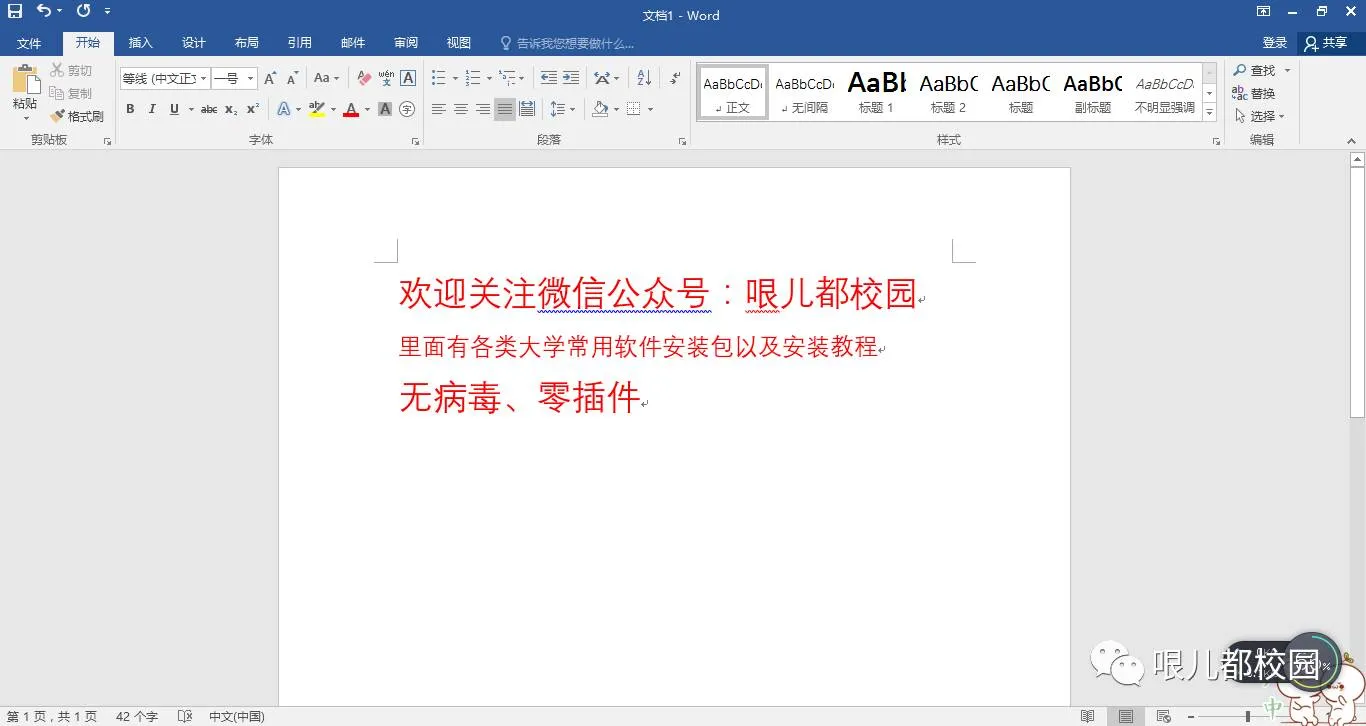Align the paragraph to the left
The width and height of the screenshot is (1366, 726).
pyautogui.click(x=439, y=109)
